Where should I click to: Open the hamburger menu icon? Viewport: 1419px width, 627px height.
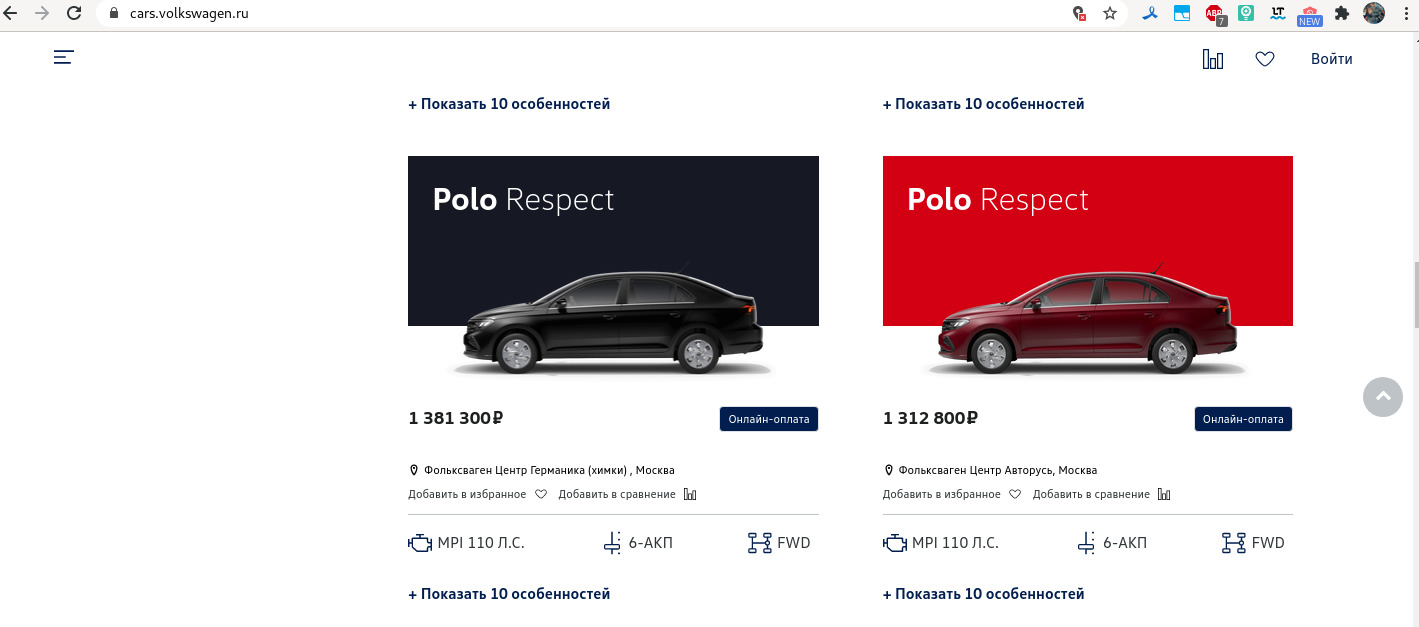[x=64, y=58]
